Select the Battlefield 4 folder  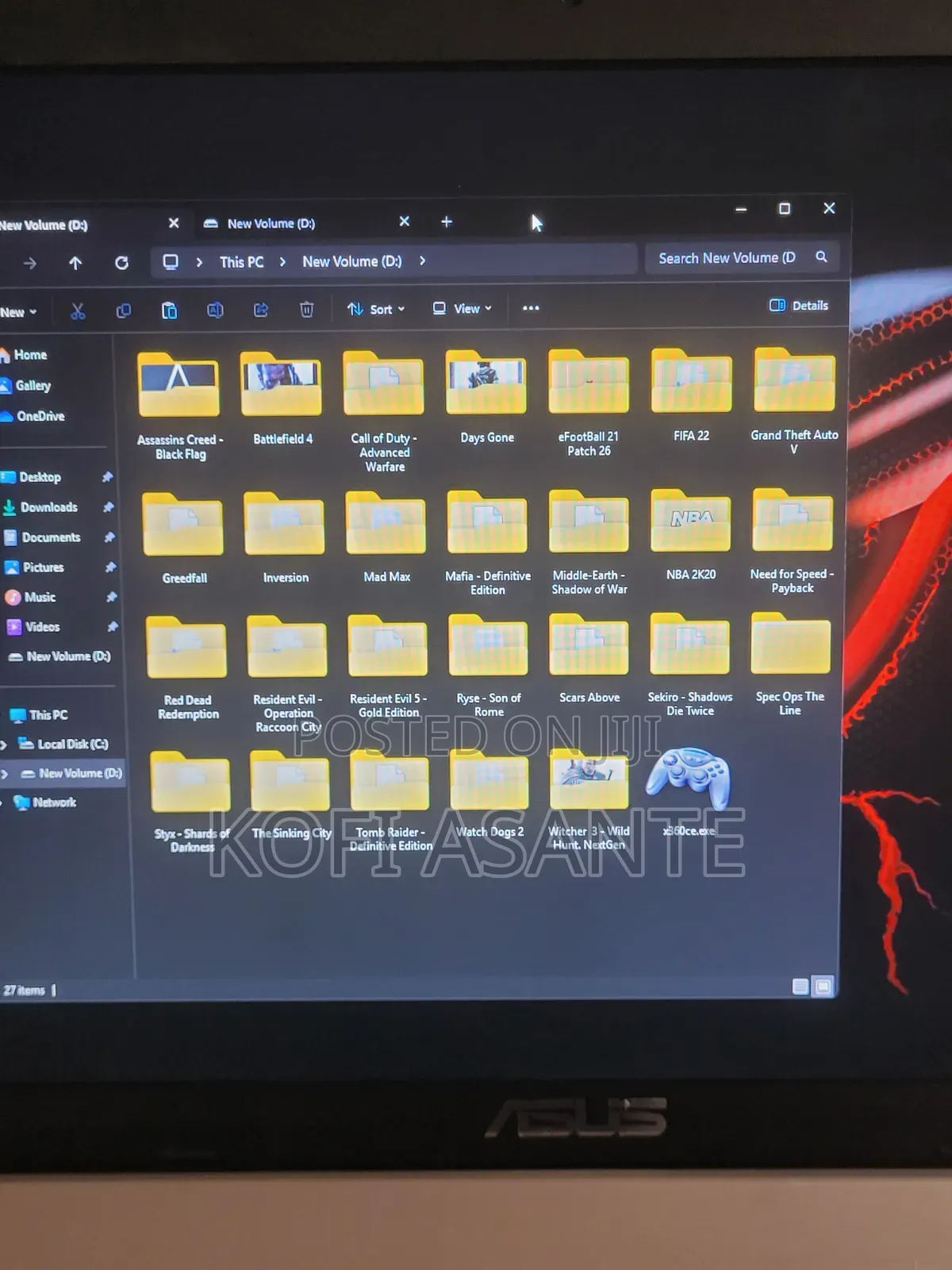point(282,399)
